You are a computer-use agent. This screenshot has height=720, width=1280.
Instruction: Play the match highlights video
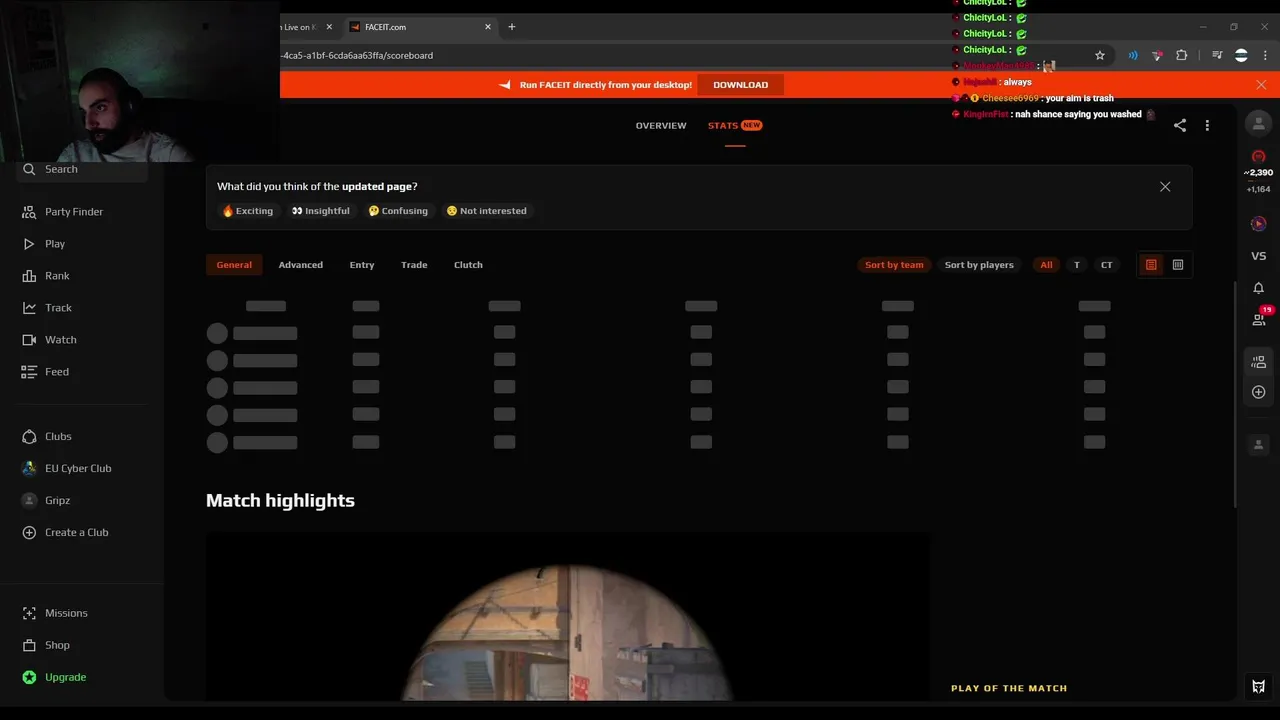point(568,617)
